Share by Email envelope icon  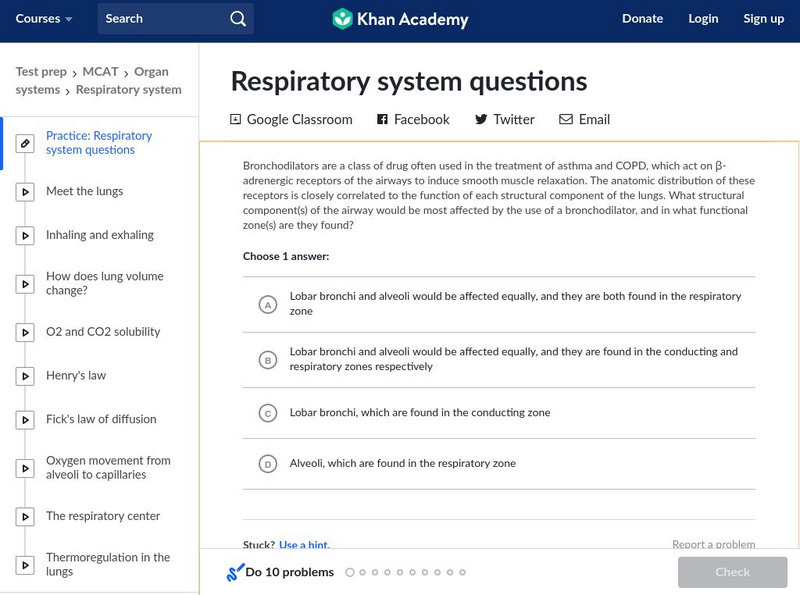(566, 119)
